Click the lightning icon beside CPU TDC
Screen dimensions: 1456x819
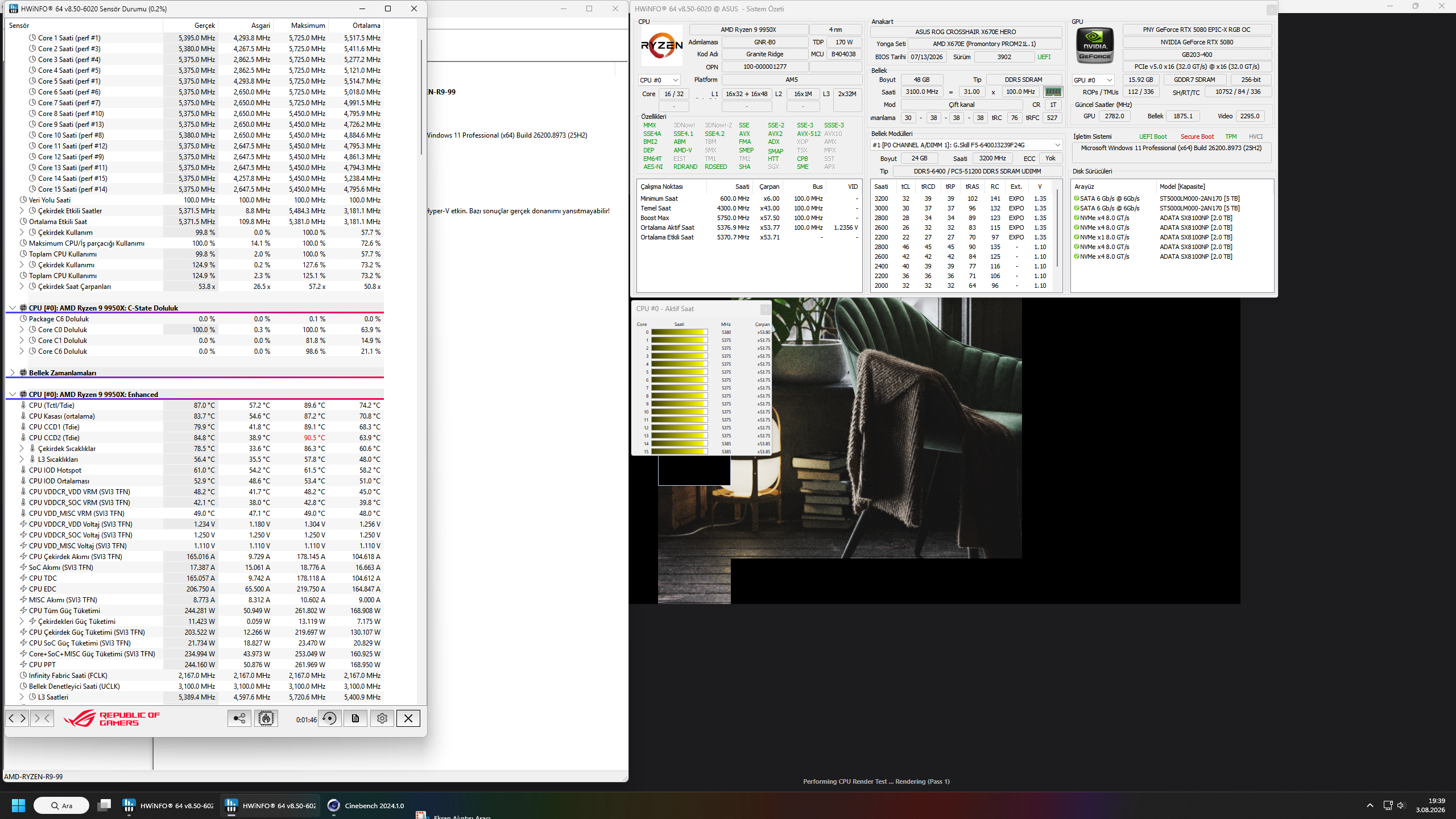pyautogui.click(x=23, y=578)
